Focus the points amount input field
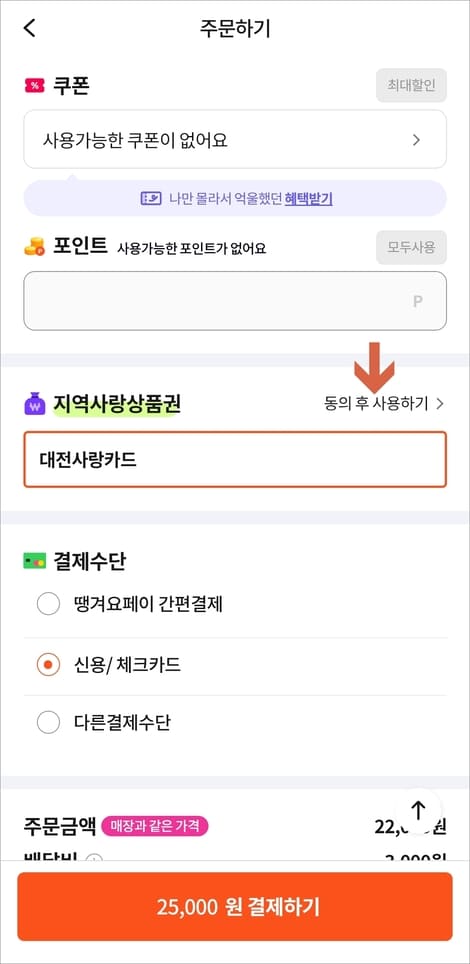Viewport: 470px width, 964px height. (235, 301)
